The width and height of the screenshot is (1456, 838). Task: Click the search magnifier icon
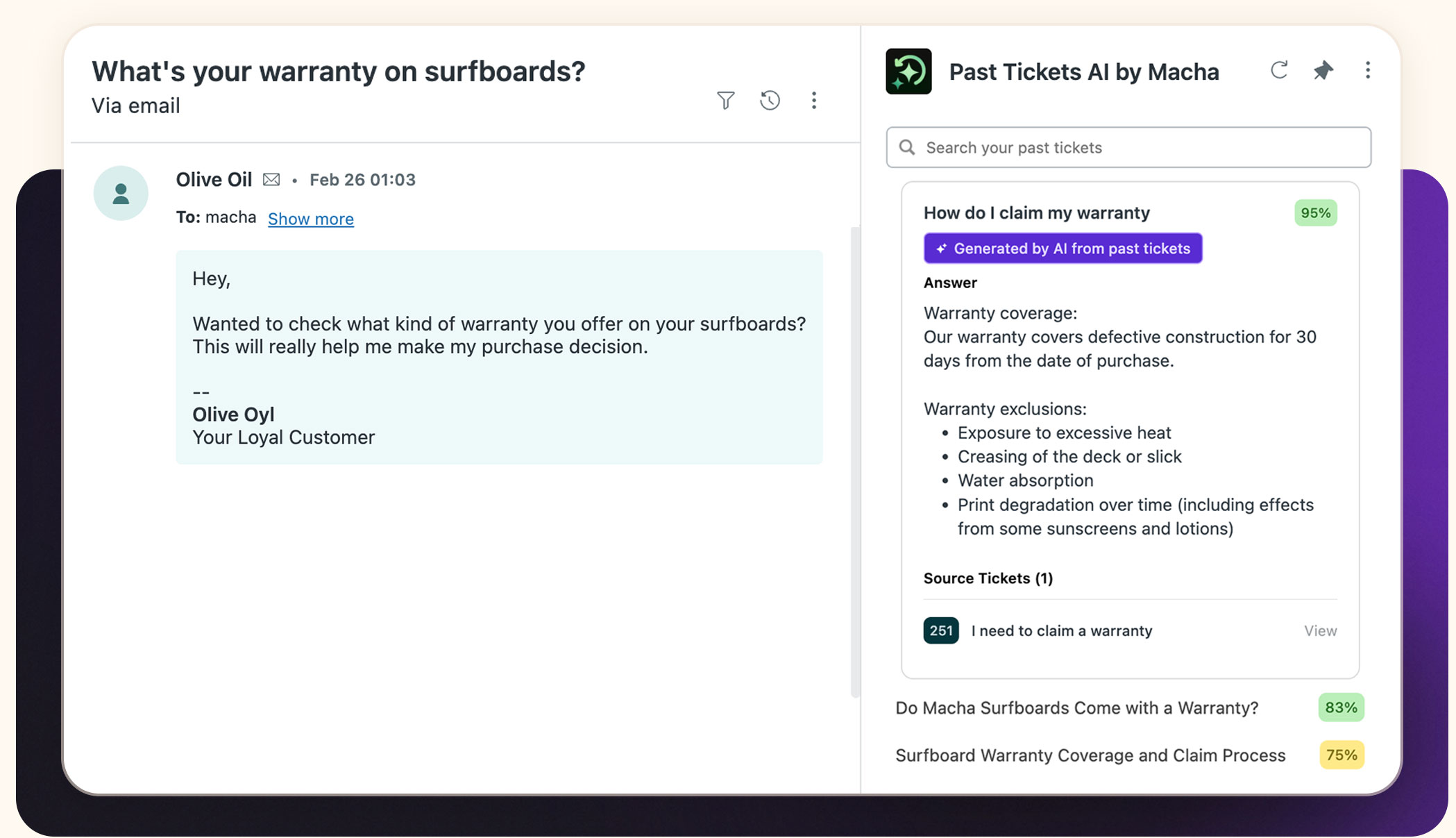[906, 147]
